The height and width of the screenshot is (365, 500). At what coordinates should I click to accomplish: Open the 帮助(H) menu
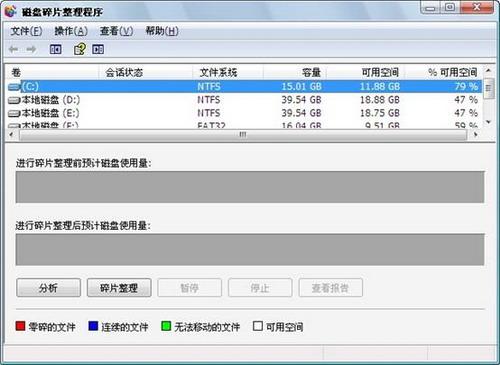pyautogui.click(x=162, y=31)
